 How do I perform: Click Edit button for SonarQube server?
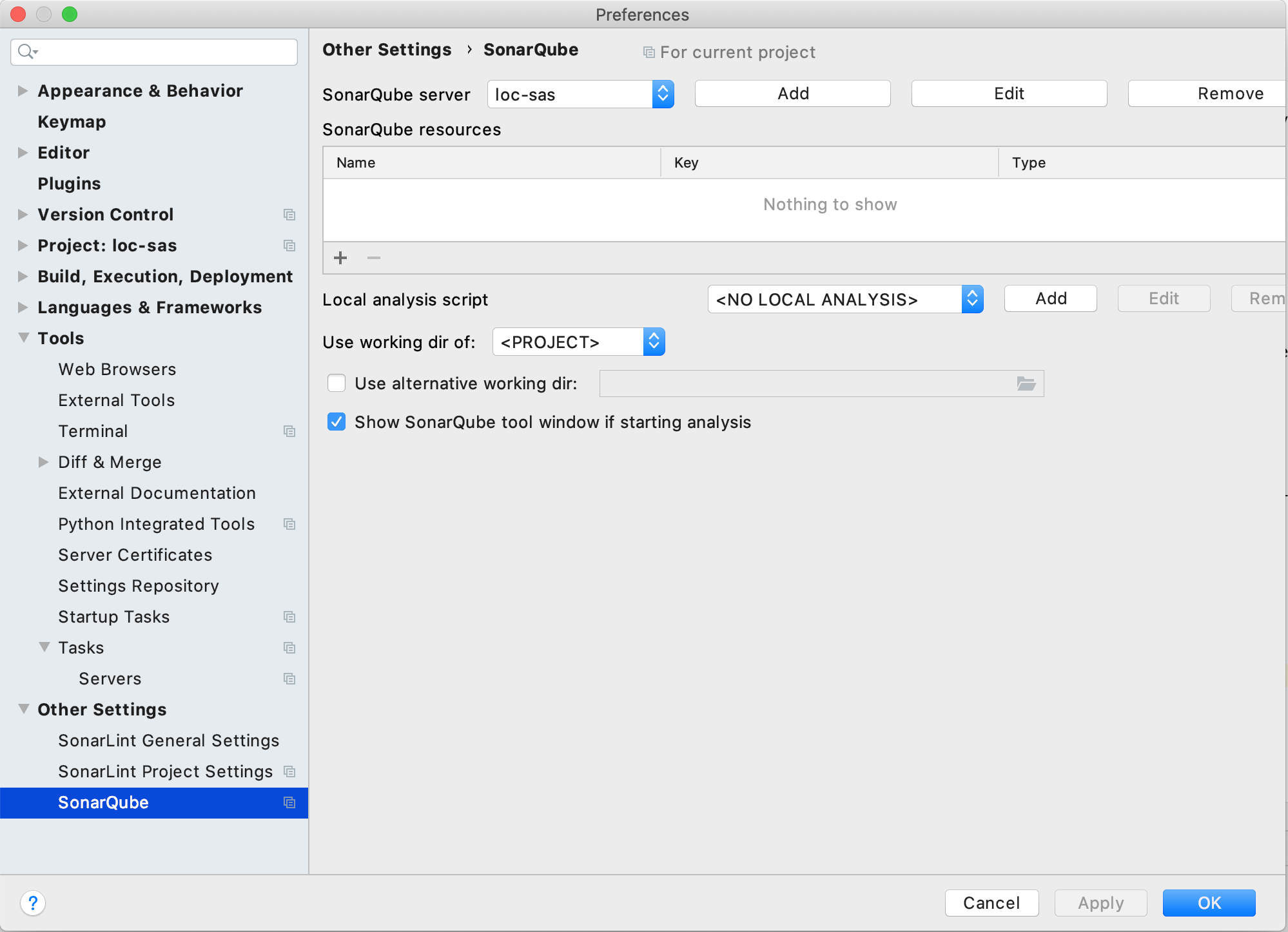[1009, 93]
